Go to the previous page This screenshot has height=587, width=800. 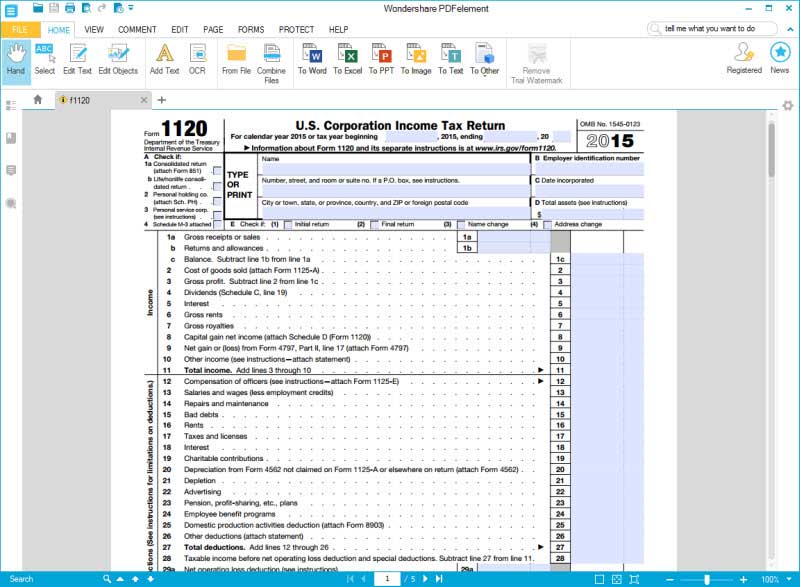(364, 579)
